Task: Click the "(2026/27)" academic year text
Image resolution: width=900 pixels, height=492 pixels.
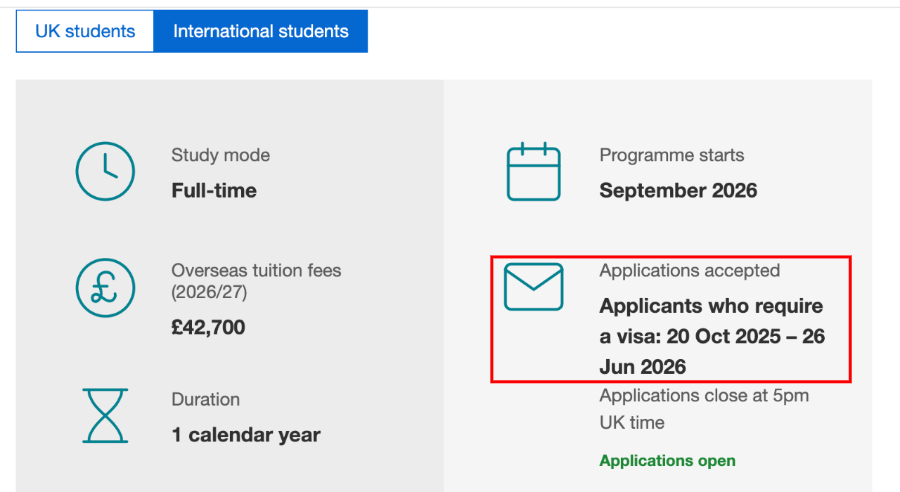Action: point(209,292)
